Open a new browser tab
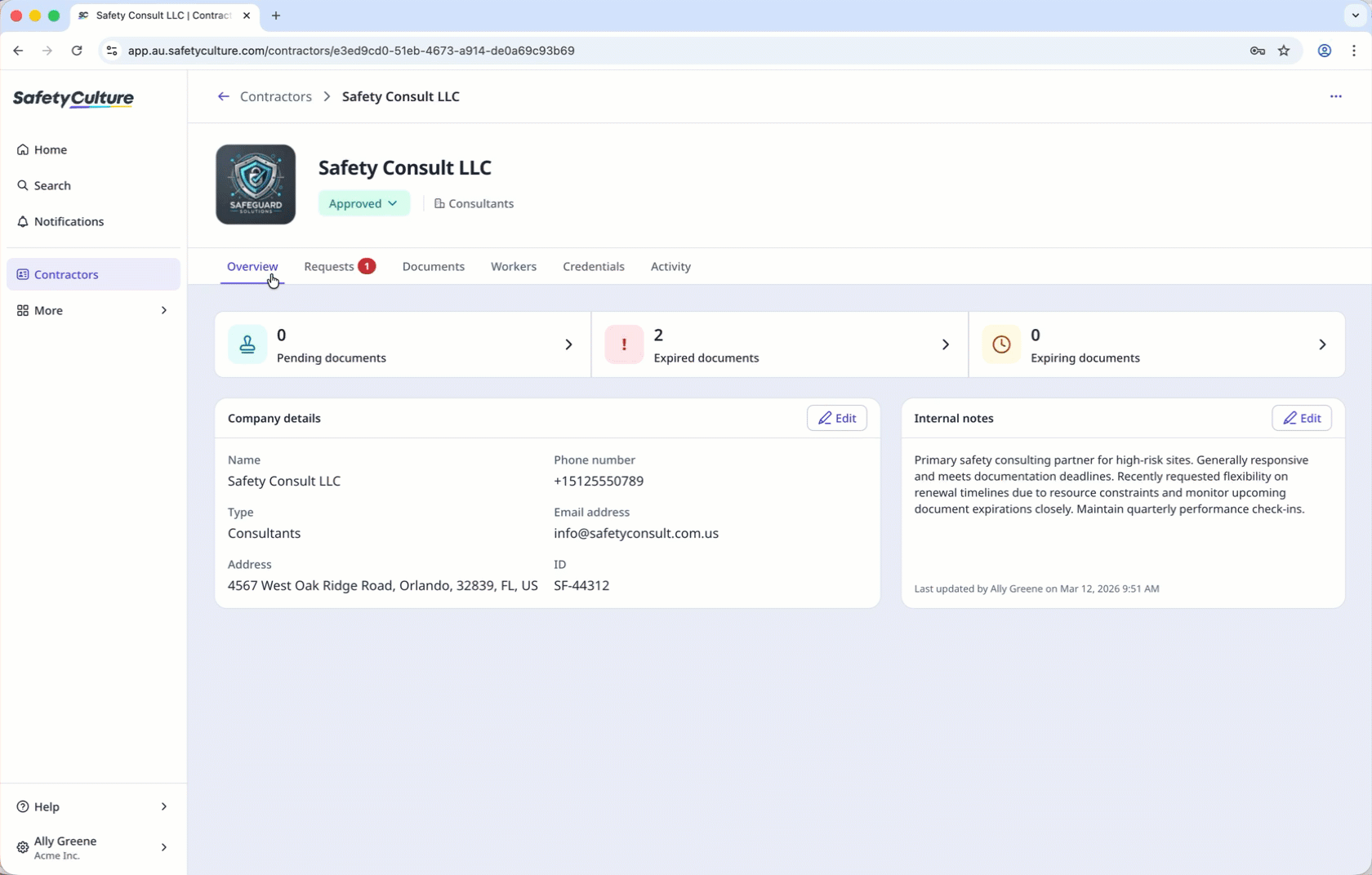Screen dimensions: 1372x875 [276, 16]
